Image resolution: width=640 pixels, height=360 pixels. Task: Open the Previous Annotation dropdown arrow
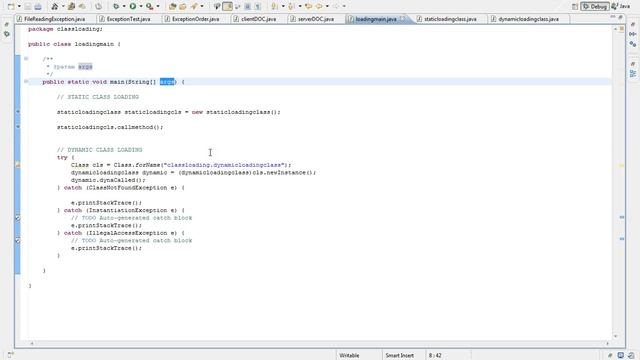300,6
